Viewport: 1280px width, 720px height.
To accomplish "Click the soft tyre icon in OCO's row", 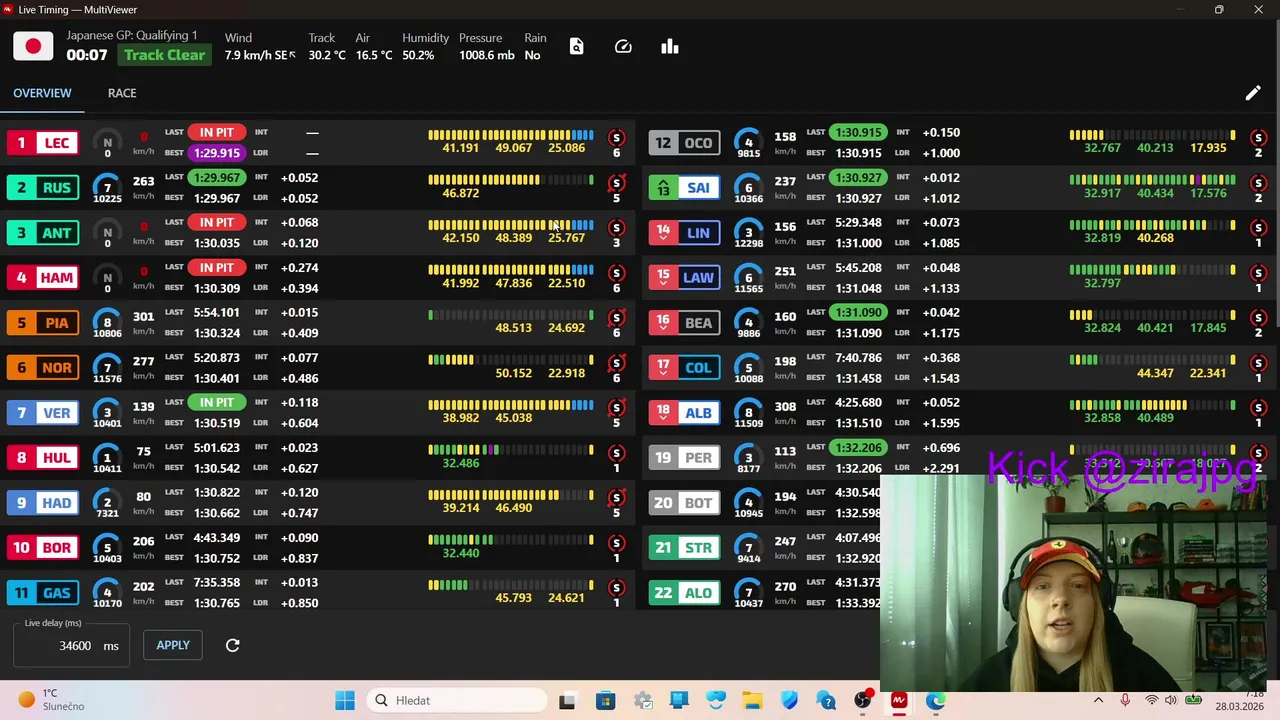I will [1258, 137].
